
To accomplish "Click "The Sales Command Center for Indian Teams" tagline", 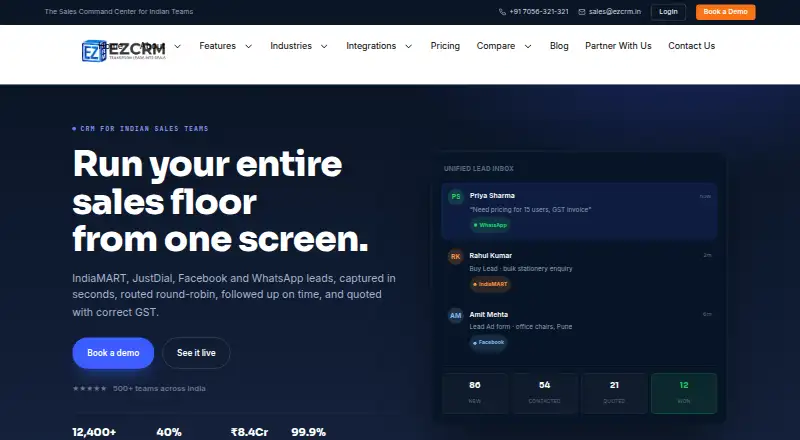I will pos(119,12).
